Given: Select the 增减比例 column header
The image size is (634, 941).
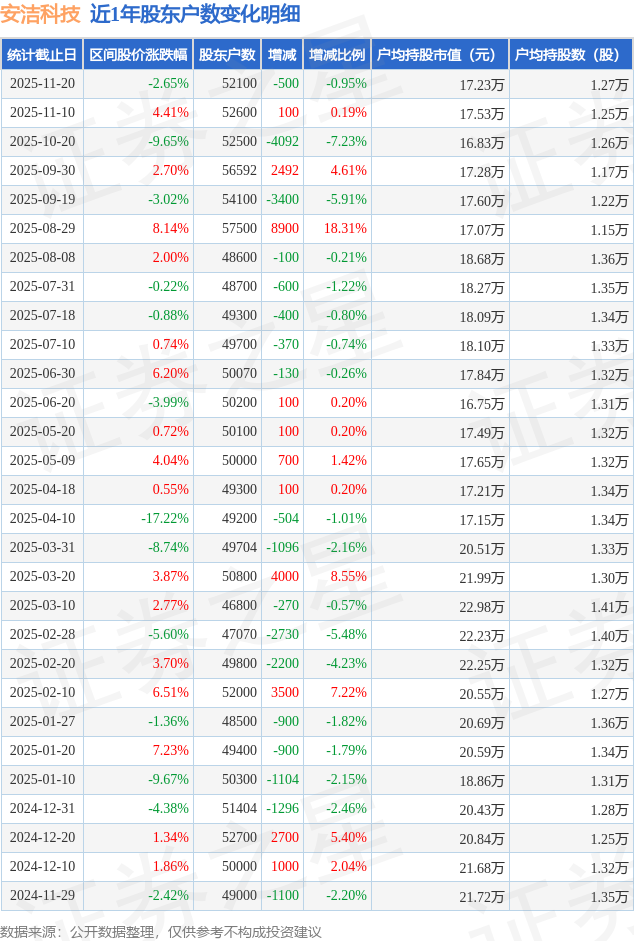Looking at the screenshot, I should pos(337,55).
